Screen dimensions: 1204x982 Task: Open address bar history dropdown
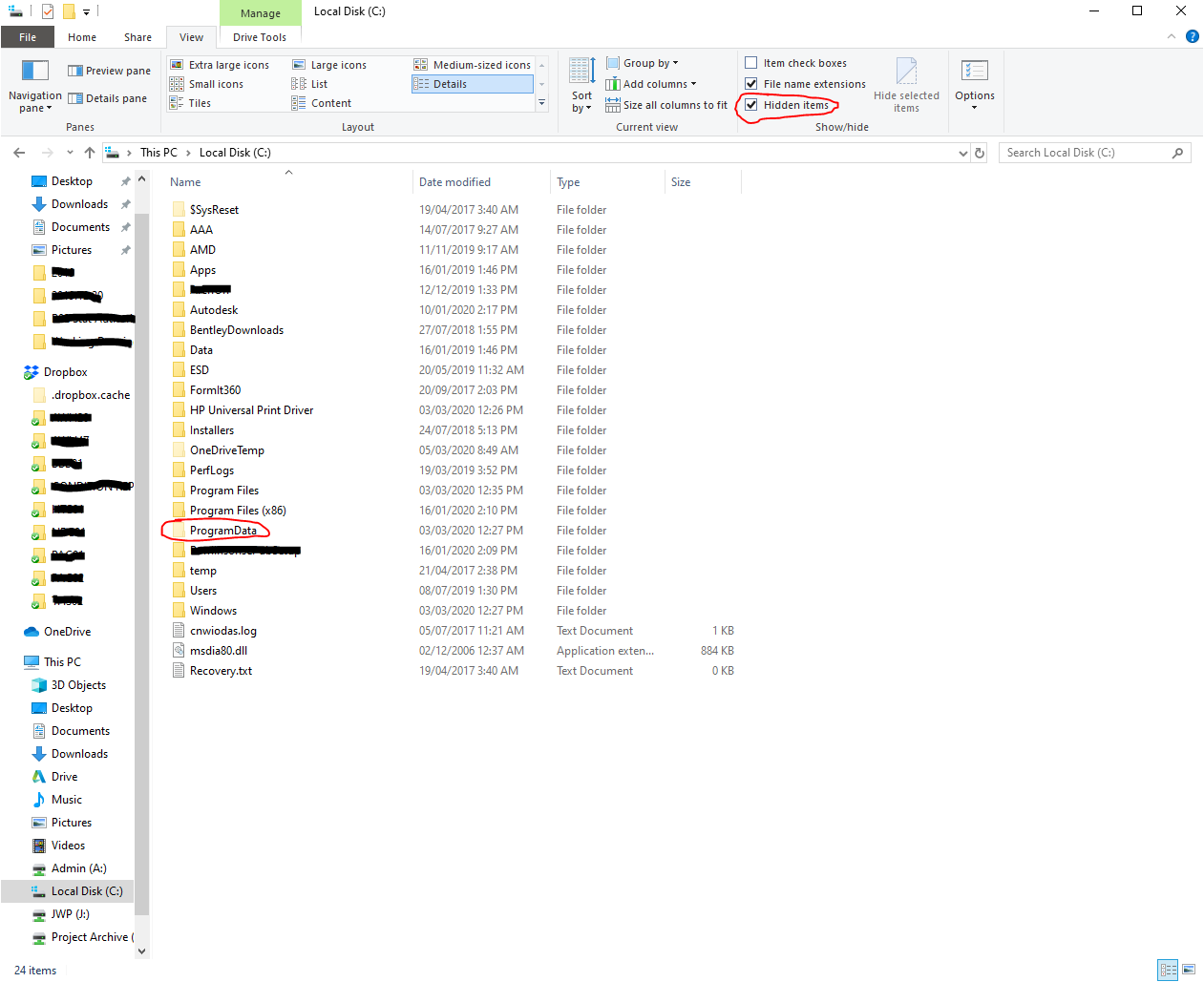tap(962, 153)
